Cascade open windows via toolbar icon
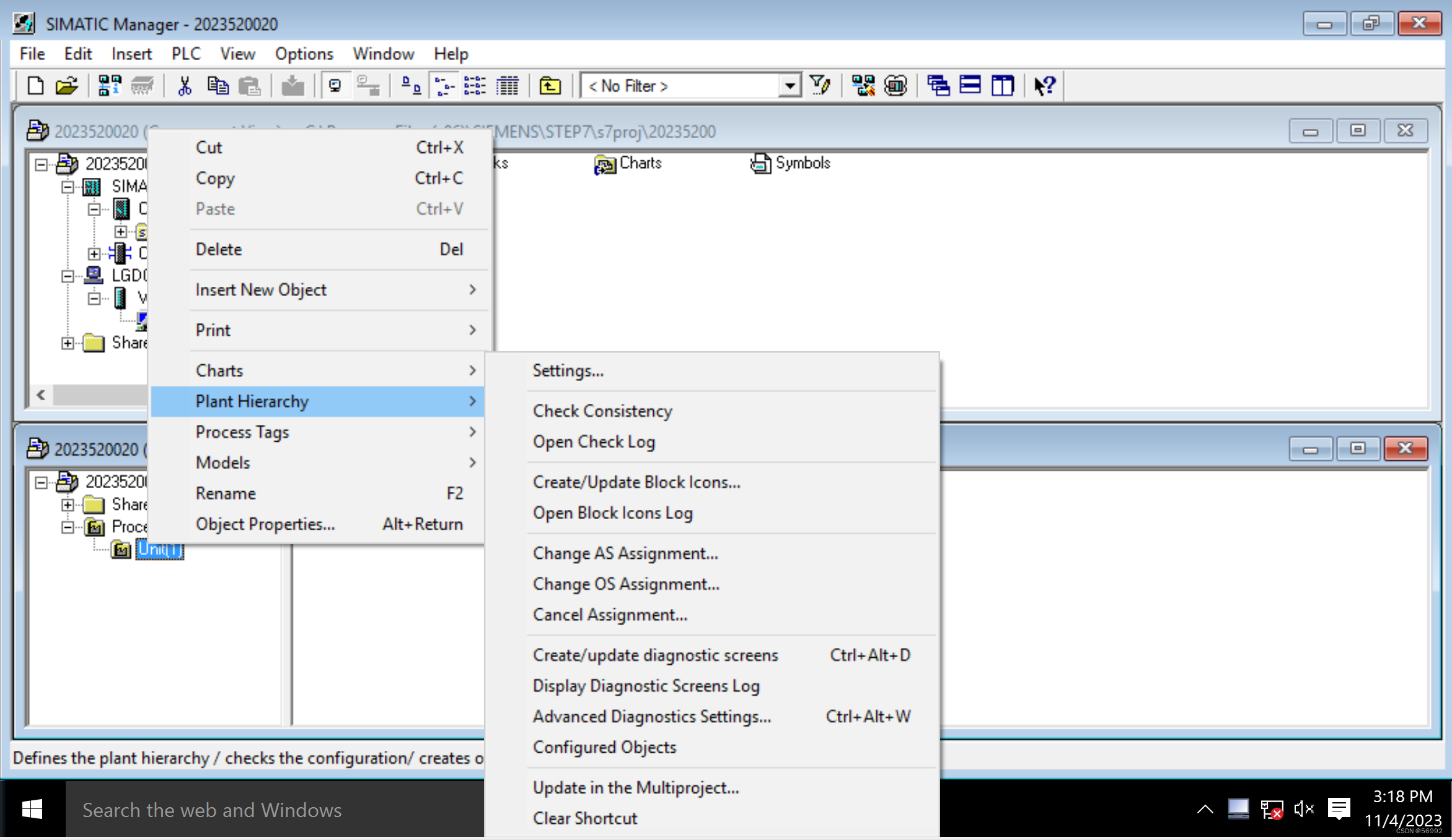This screenshot has width=1452, height=840. (938, 85)
